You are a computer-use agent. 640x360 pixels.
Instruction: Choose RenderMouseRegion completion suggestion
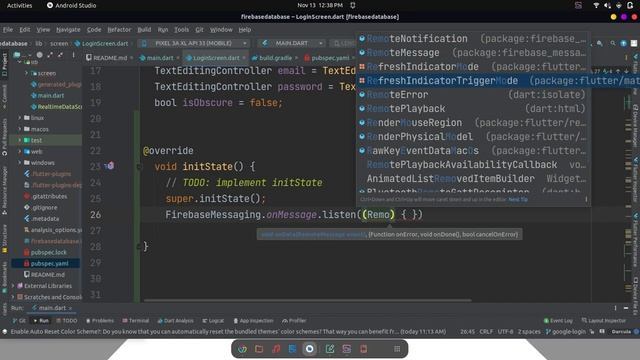point(473,122)
